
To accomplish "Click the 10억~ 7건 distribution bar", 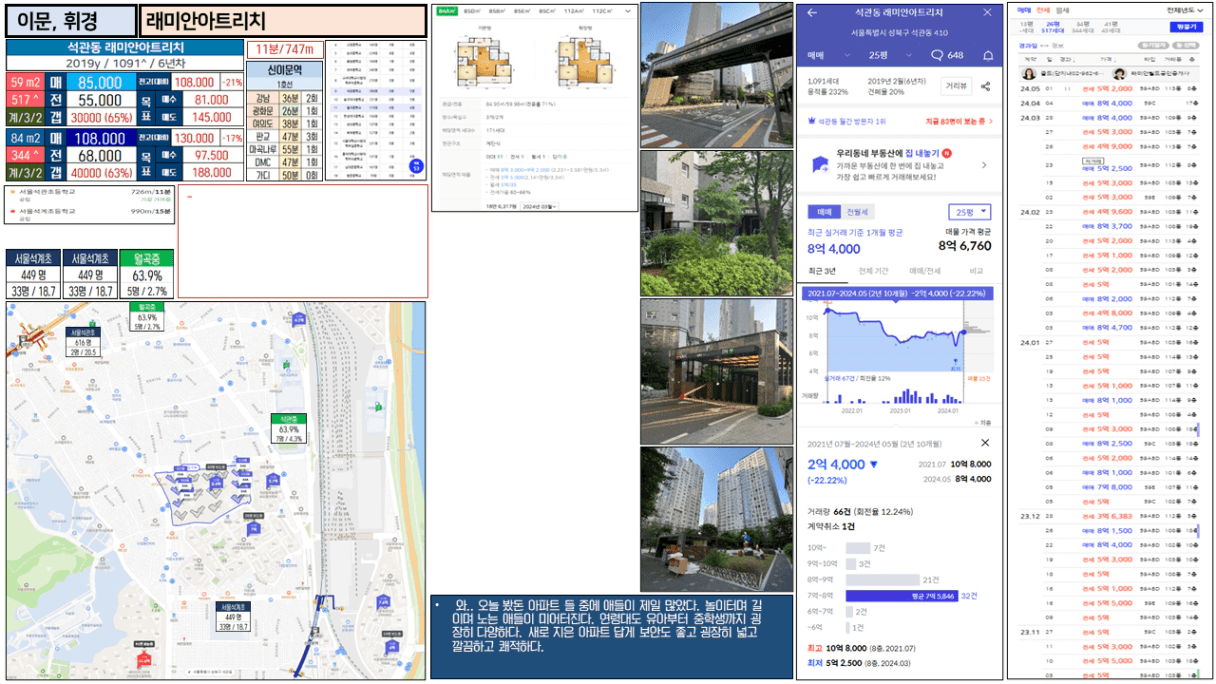I will pyautogui.click(x=858, y=548).
